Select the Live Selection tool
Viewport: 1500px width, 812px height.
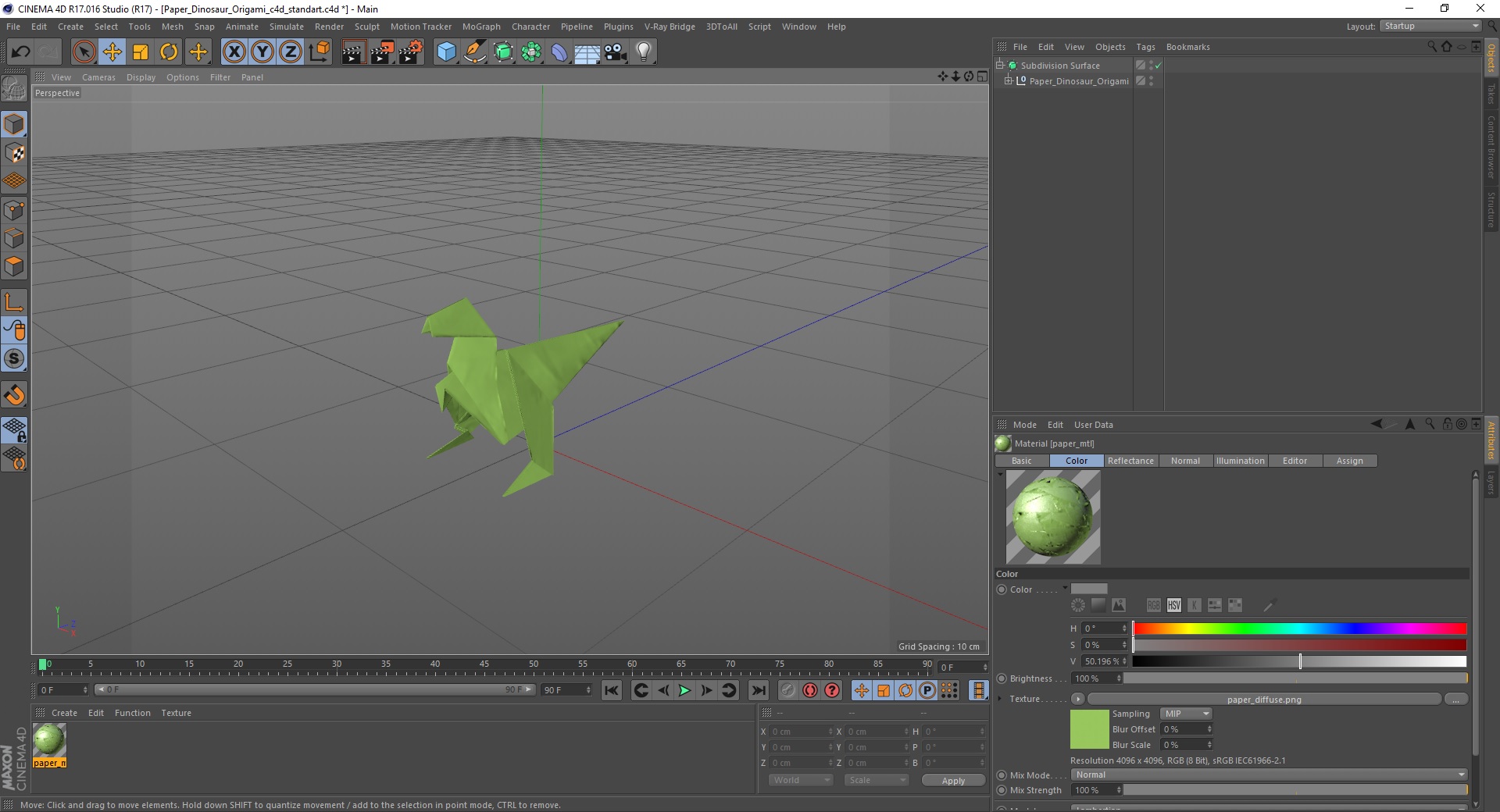click(84, 52)
